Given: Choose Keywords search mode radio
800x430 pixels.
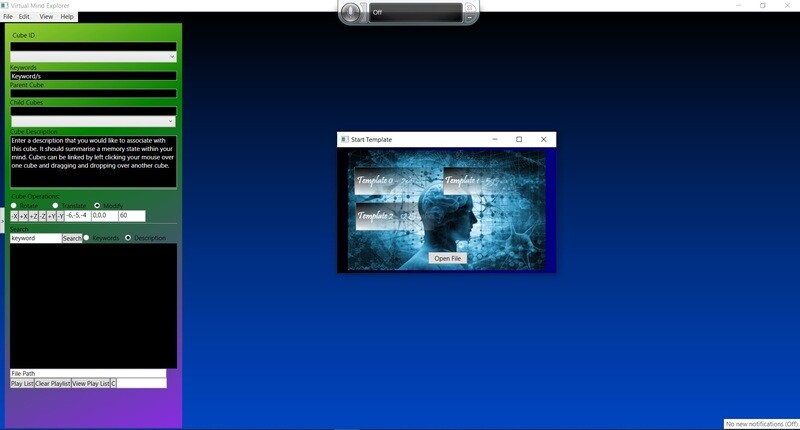Looking at the screenshot, I should (86, 238).
